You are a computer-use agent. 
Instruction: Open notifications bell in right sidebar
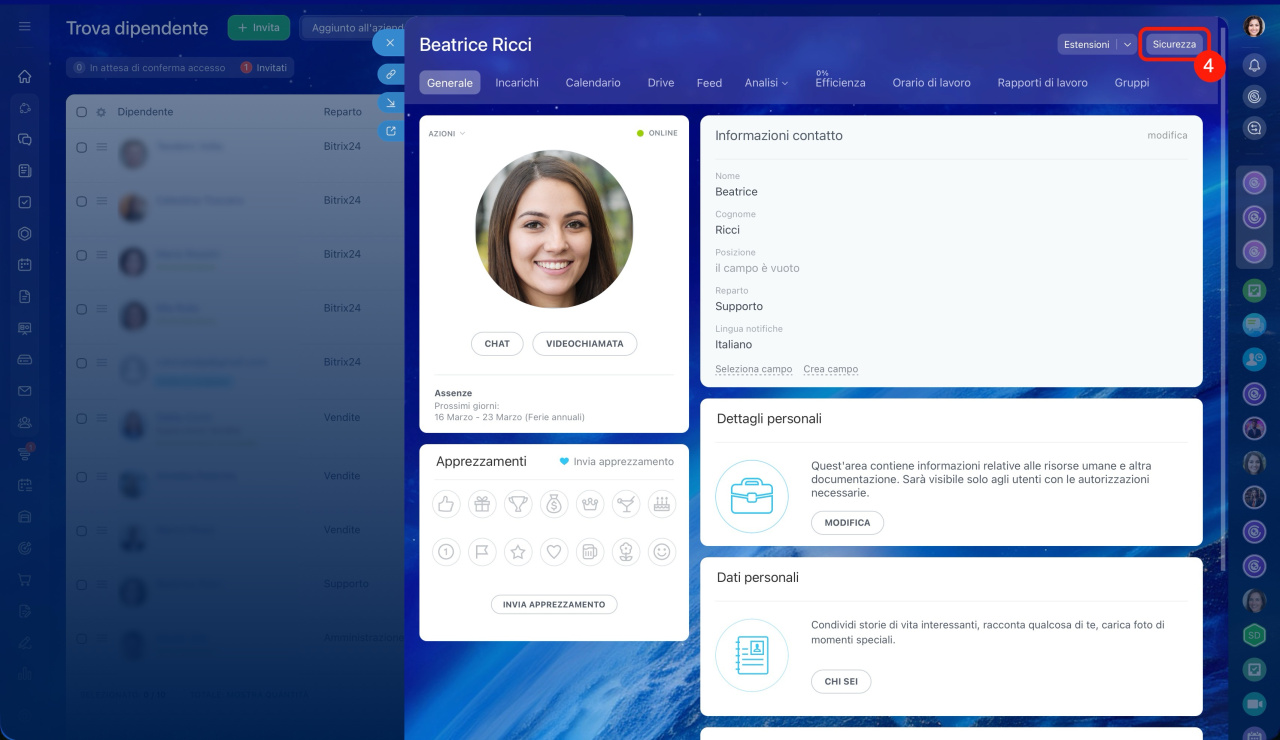point(1254,65)
